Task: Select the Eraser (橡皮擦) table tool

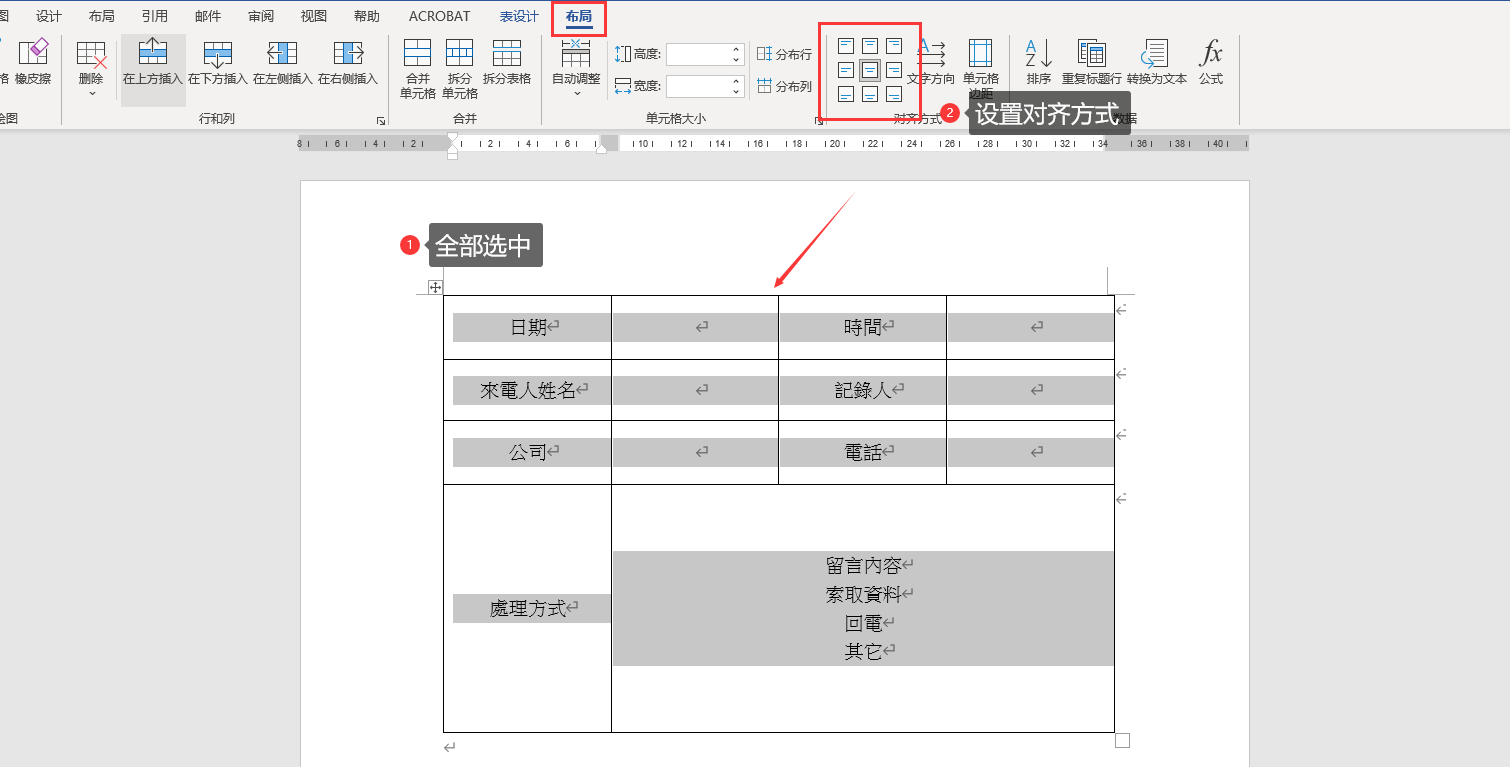Action: (33, 61)
